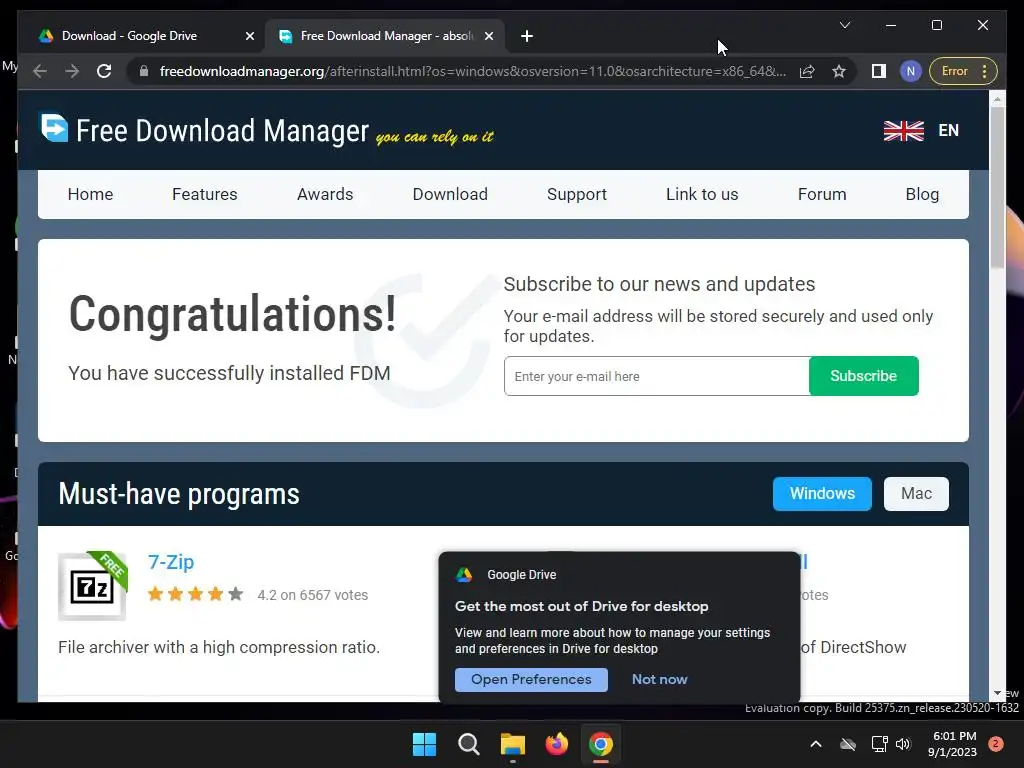Viewport: 1024px width, 768px height.
Task: Go to the Features page
Action: [x=204, y=194]
